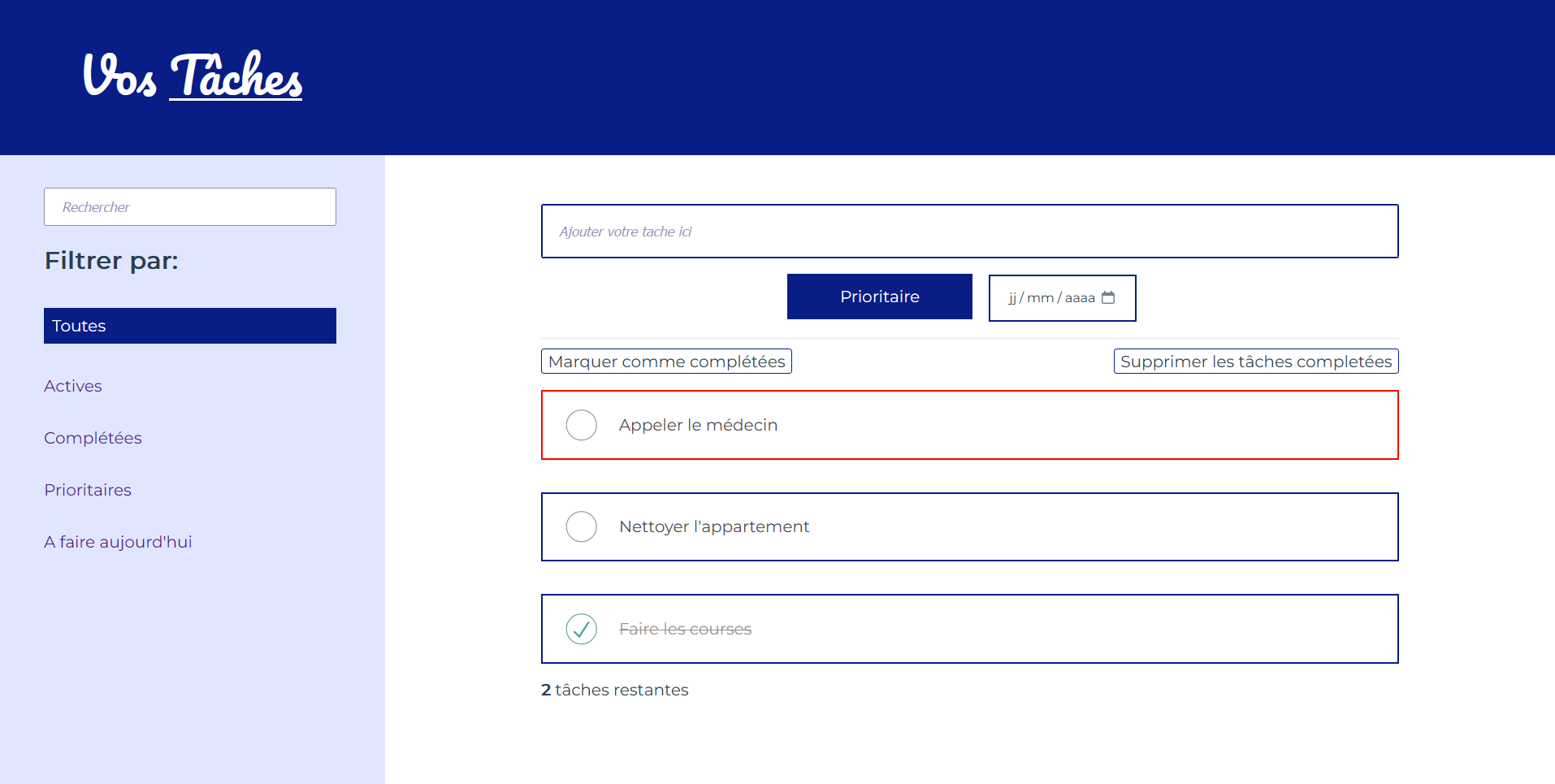Screen dimensions: 1555x784
Task: Open the calendar picker icon in date field
Action: [1107, 298]
